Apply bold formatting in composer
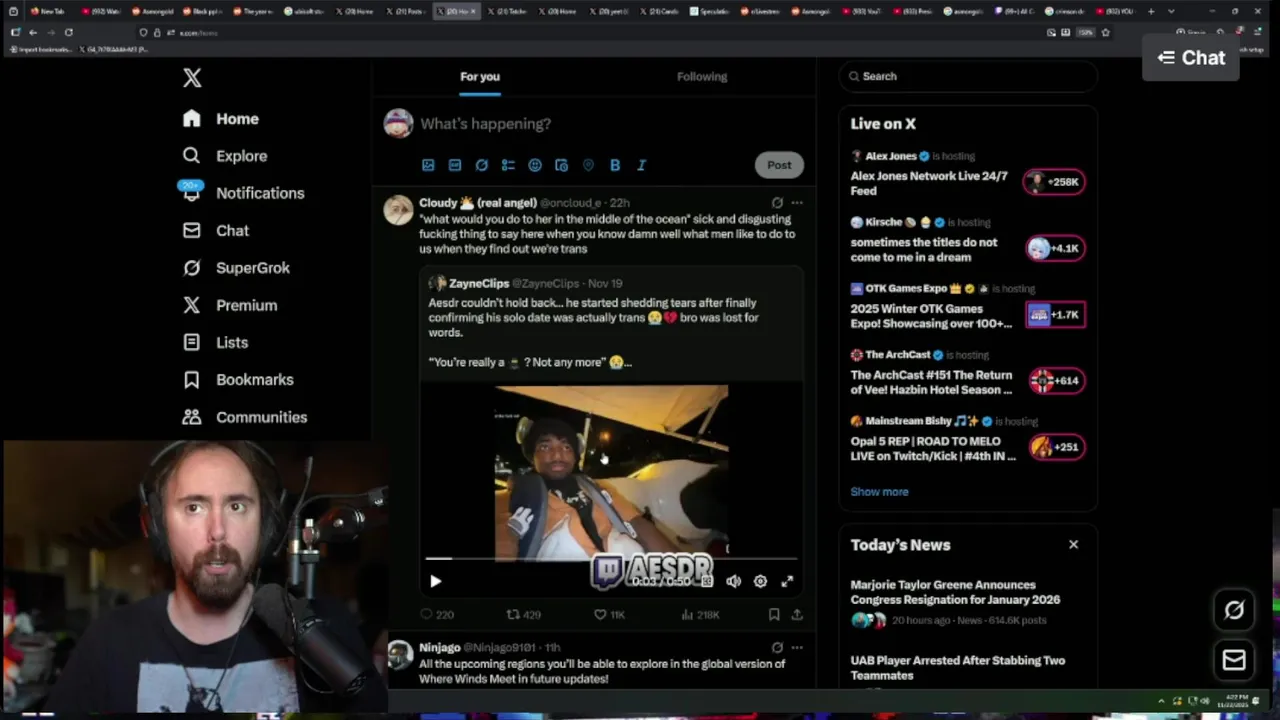Image resolution: width=1280 pixels, height=720 pixels. 615,165
